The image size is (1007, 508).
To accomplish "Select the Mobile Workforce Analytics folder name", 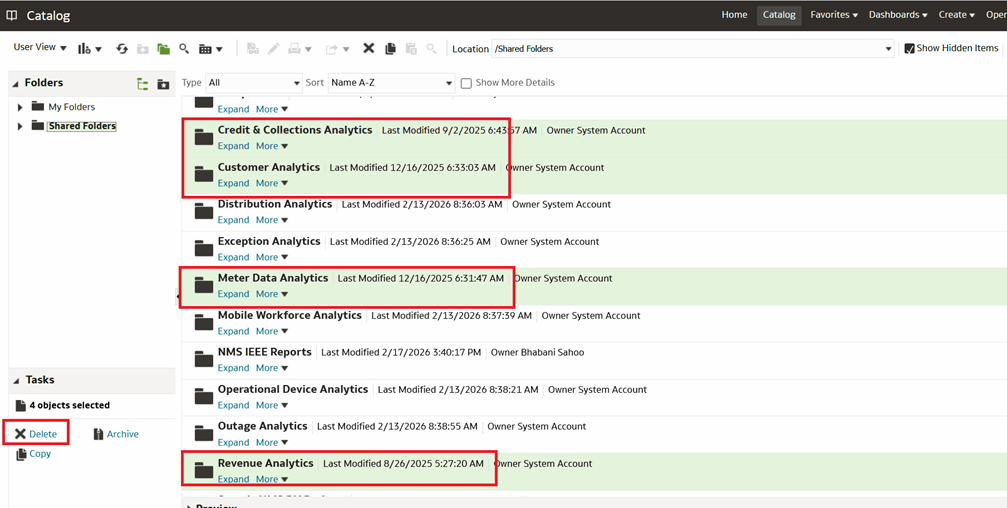I will point(290,315).
